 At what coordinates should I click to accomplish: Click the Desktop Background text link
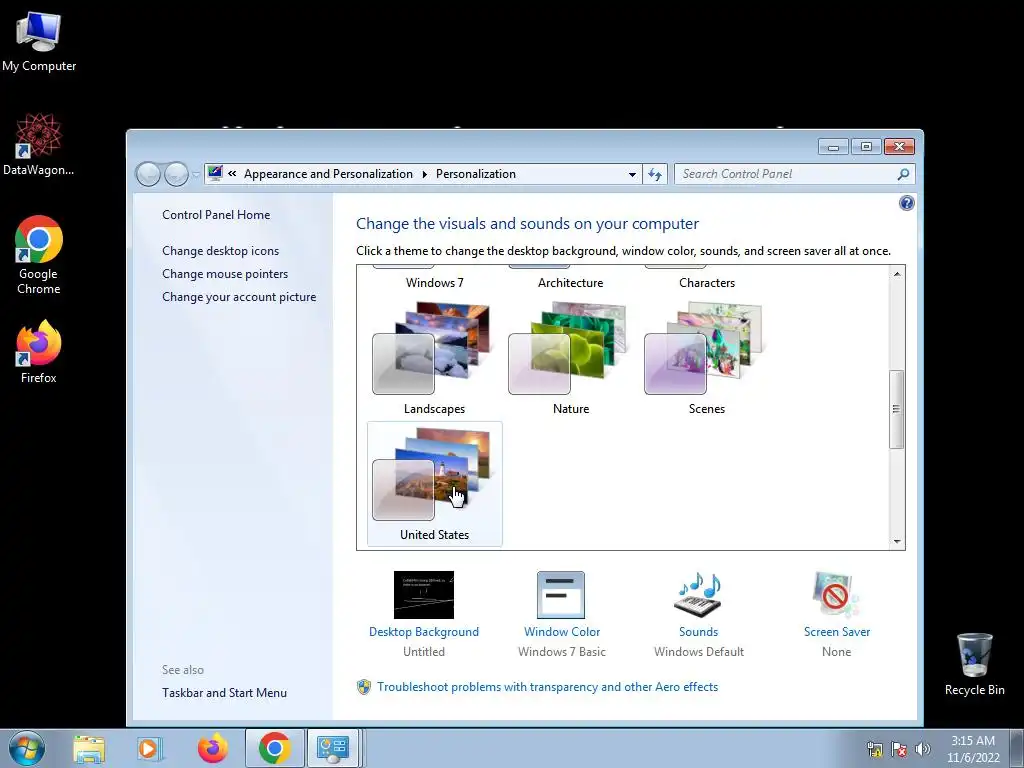tap(424, 632)
